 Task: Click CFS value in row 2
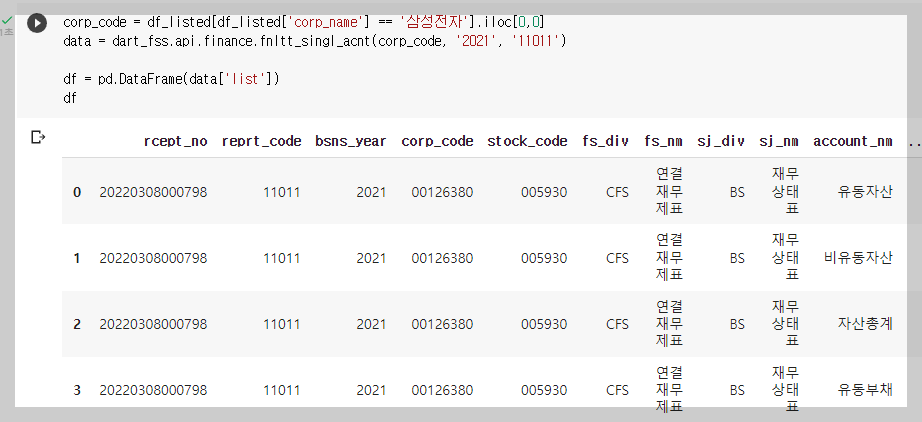(617, 324)
